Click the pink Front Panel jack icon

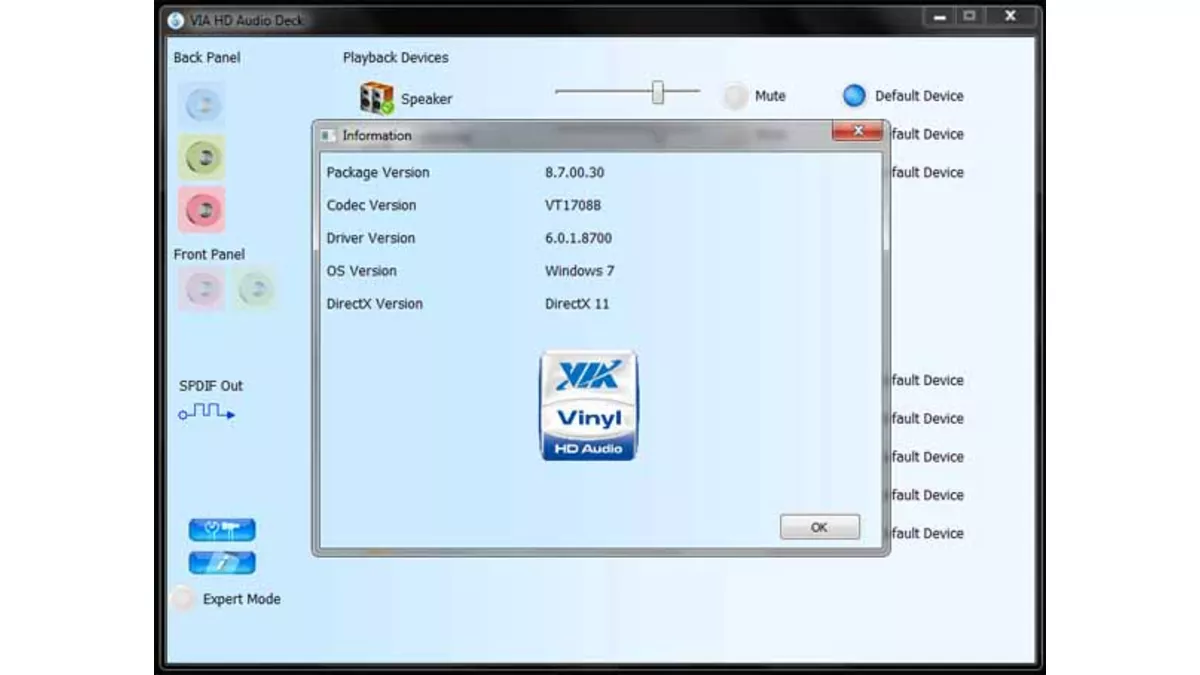click(202, 288)
